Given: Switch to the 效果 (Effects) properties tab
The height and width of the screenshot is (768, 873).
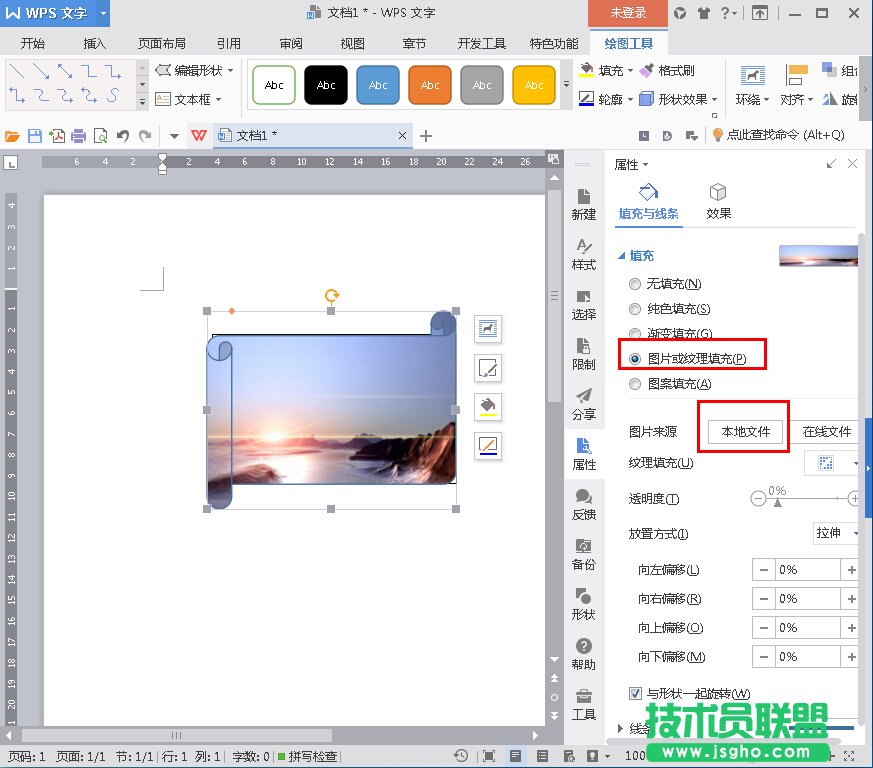Looking at the screenshot, I should pos(718,200).
